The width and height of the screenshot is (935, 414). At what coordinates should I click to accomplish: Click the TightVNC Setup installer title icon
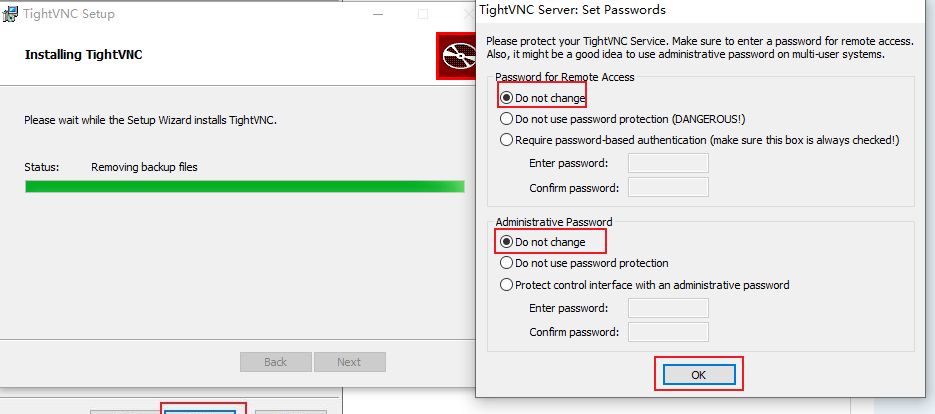pyautogui.click(x=10, y=14)
